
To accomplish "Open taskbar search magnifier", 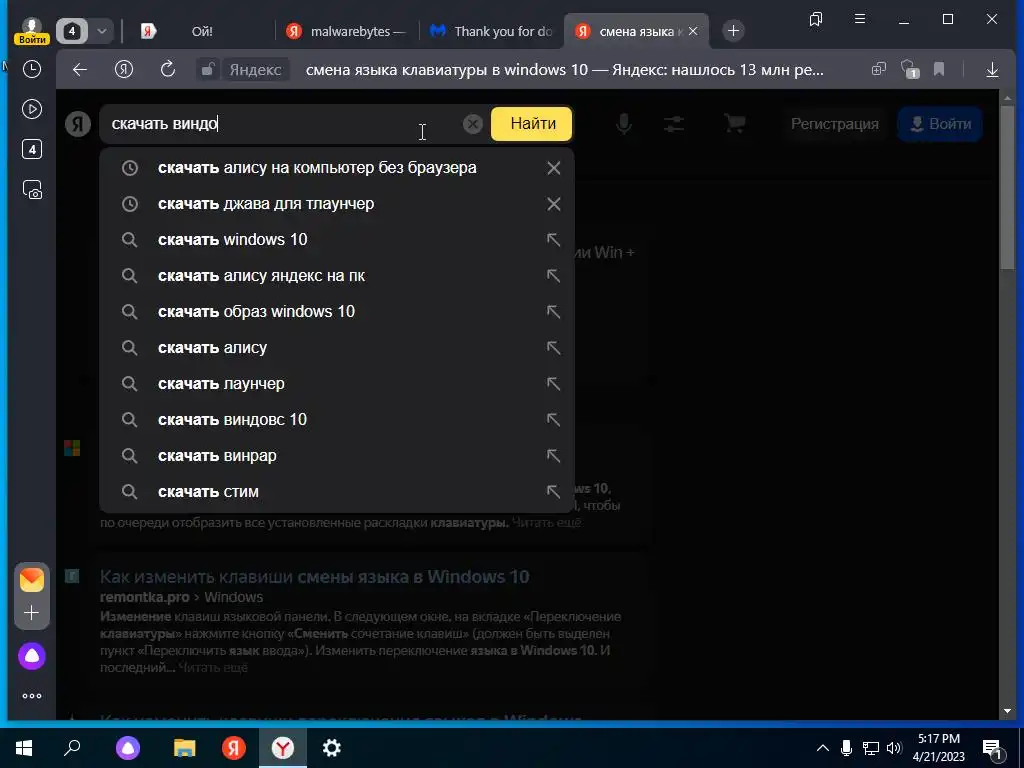I will point(72,748).
